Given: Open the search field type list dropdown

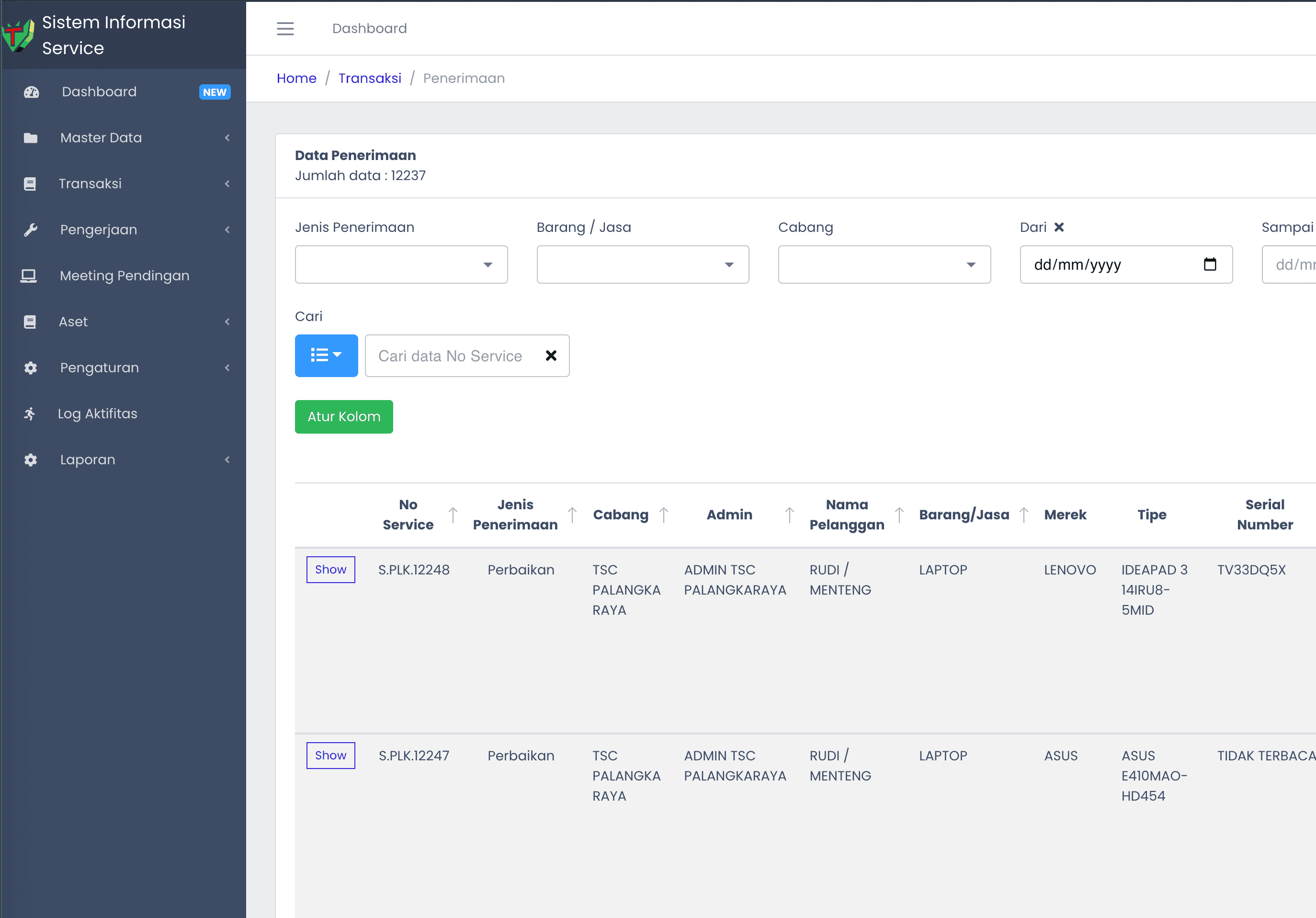Looking at the screenshot, I should point(326,356).
